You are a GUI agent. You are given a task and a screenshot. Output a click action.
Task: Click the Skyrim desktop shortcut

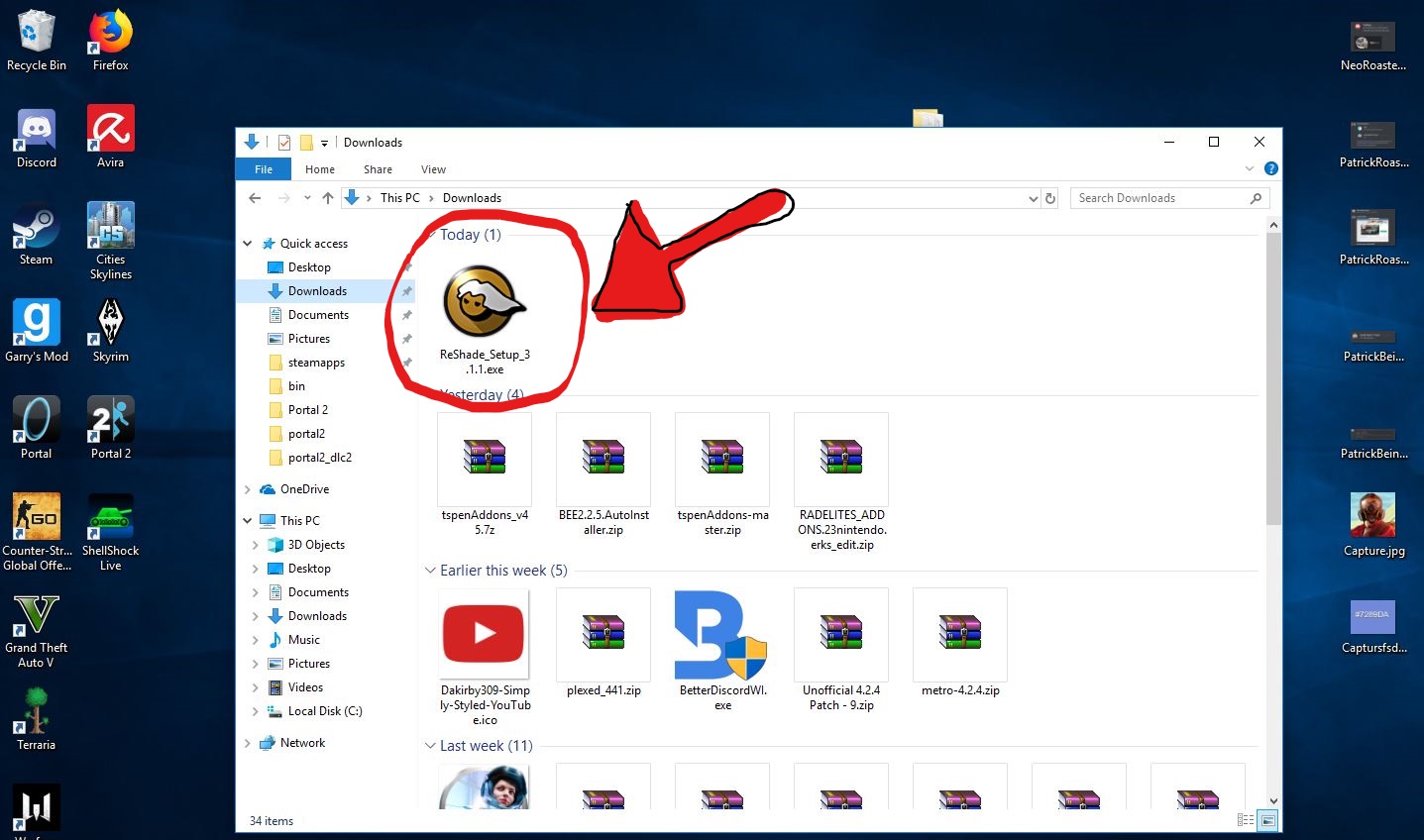111,332
